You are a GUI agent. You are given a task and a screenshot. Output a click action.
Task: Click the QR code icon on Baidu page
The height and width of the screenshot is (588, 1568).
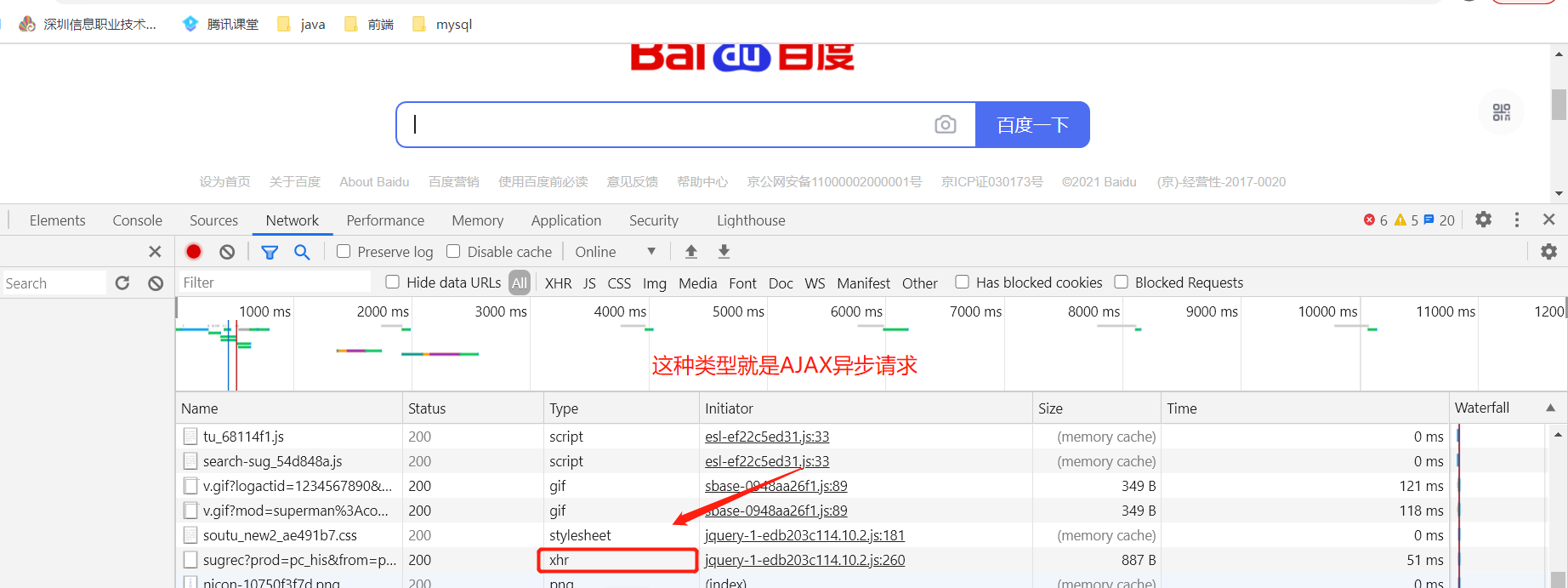coord(1502,112)
